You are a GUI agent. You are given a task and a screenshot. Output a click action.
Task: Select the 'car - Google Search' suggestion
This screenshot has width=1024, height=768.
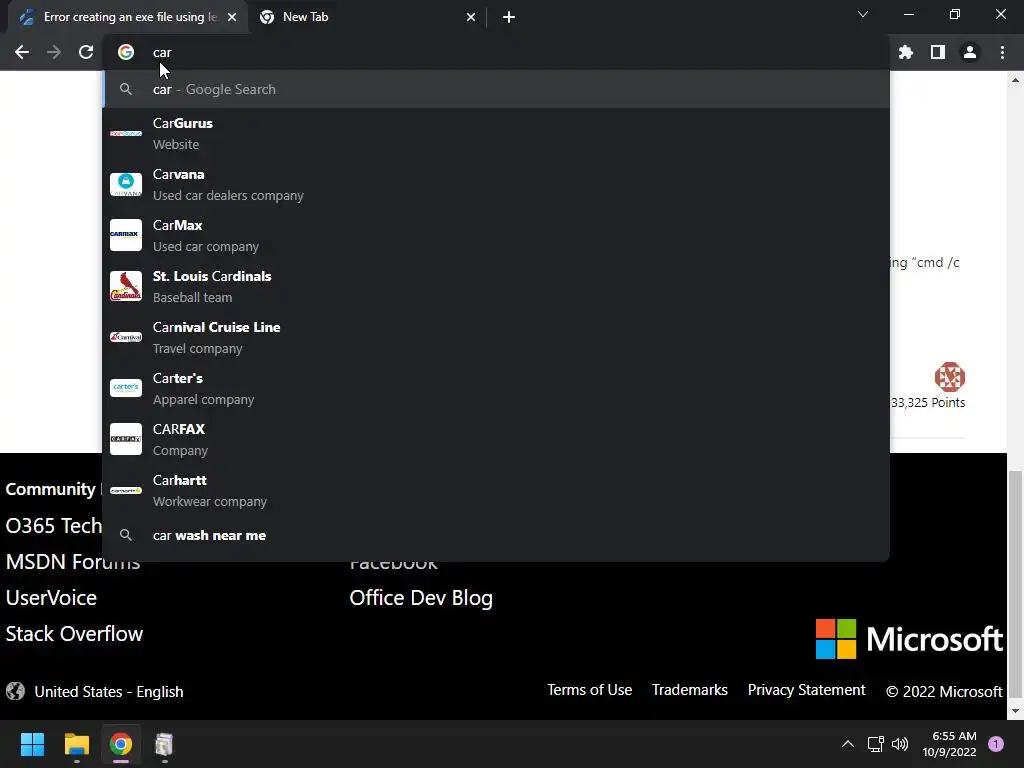[496, 89]
